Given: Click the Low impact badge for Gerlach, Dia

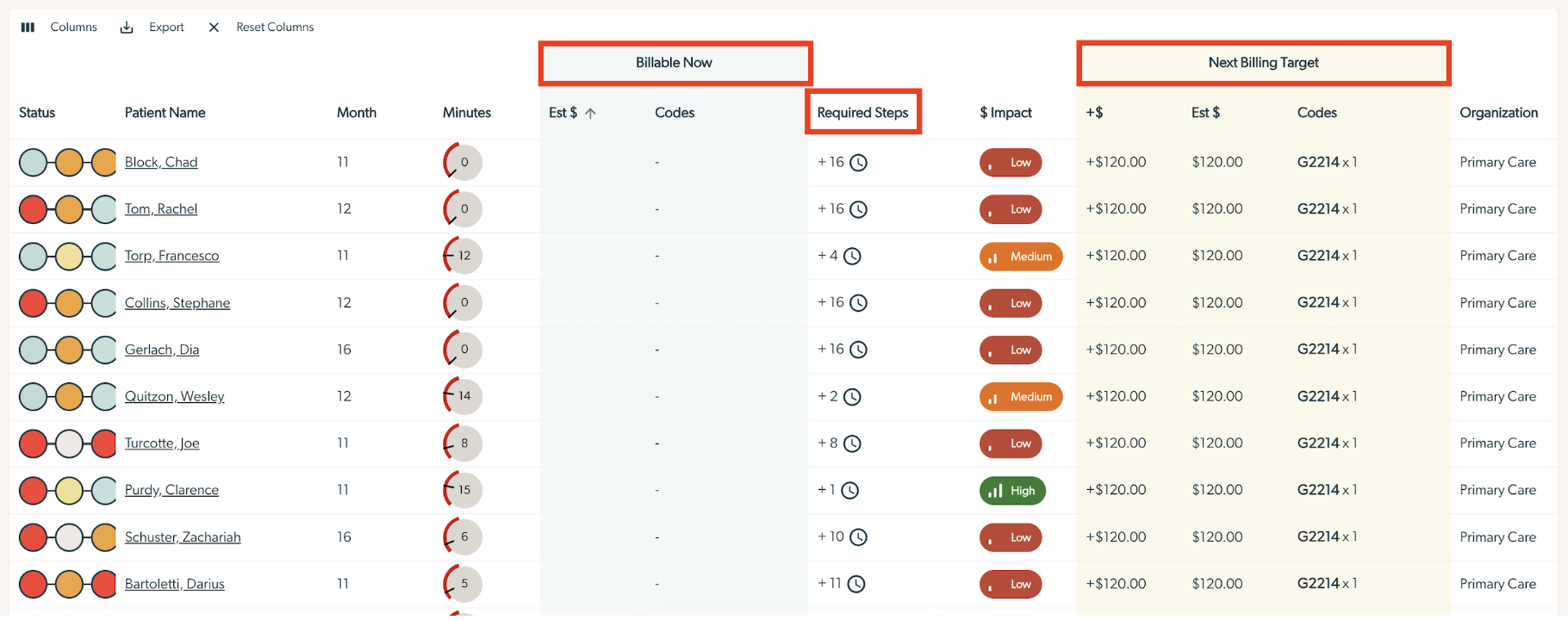Looking at the screenshot, I should coord(1011,350).
